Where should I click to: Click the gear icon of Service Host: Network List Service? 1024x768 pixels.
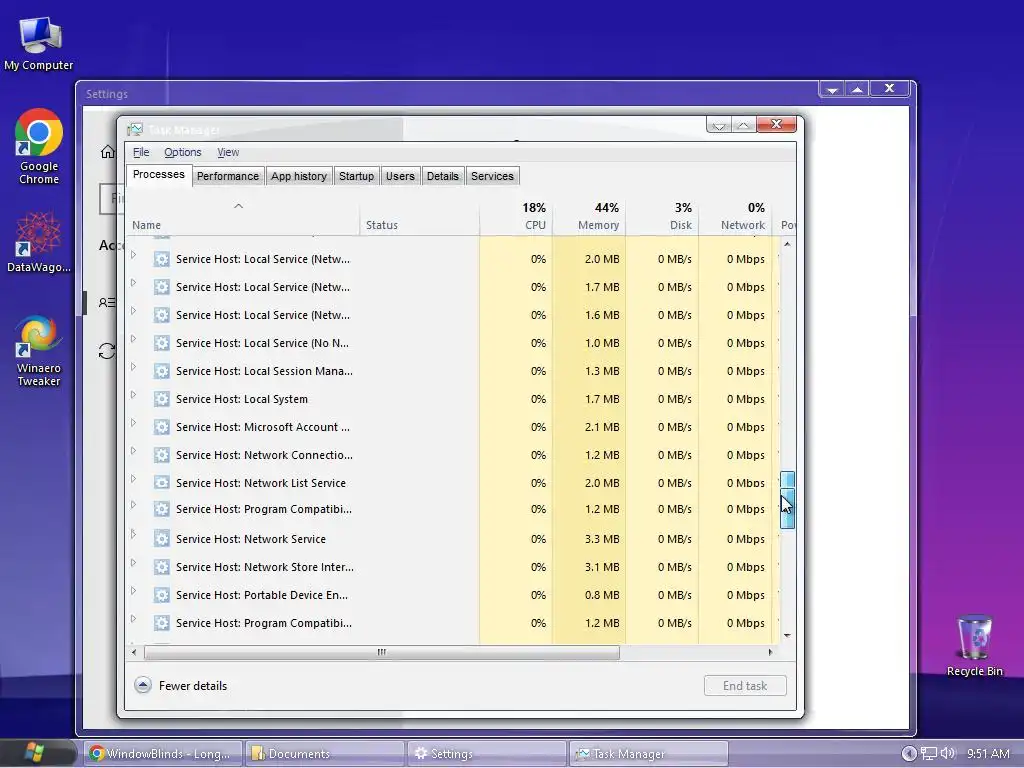pos(161,483)
